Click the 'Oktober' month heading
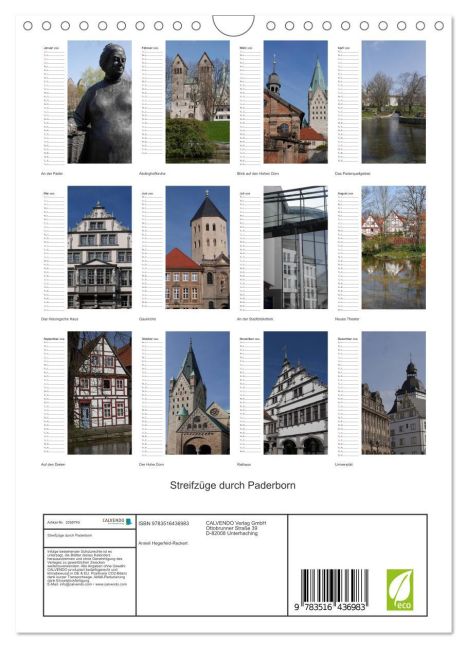This screenshot has width=467, height=648. pos(150,339)
